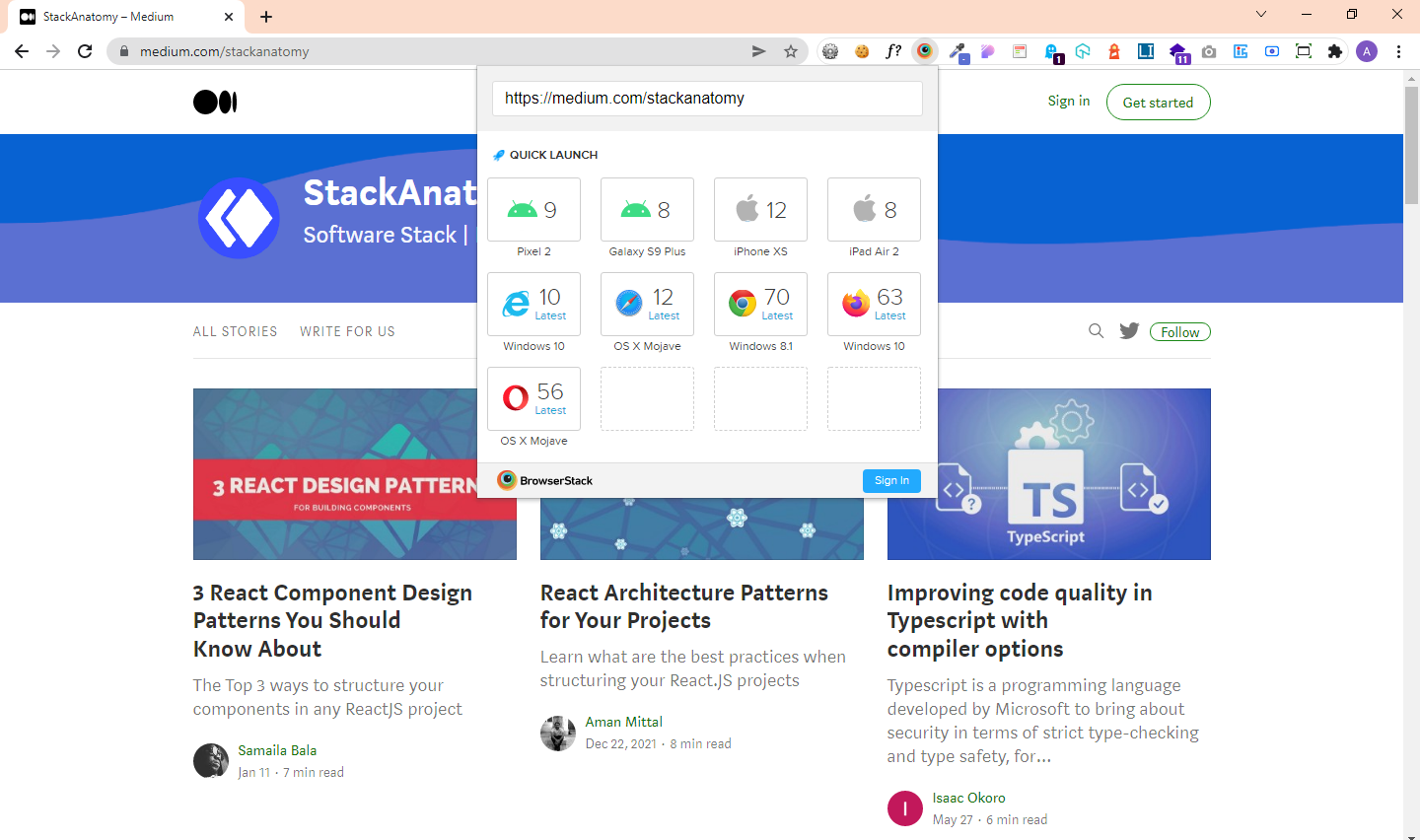The width and height of the screenshot is (1420, 840).
Task: Click the Medium logo
Action: 215,102
